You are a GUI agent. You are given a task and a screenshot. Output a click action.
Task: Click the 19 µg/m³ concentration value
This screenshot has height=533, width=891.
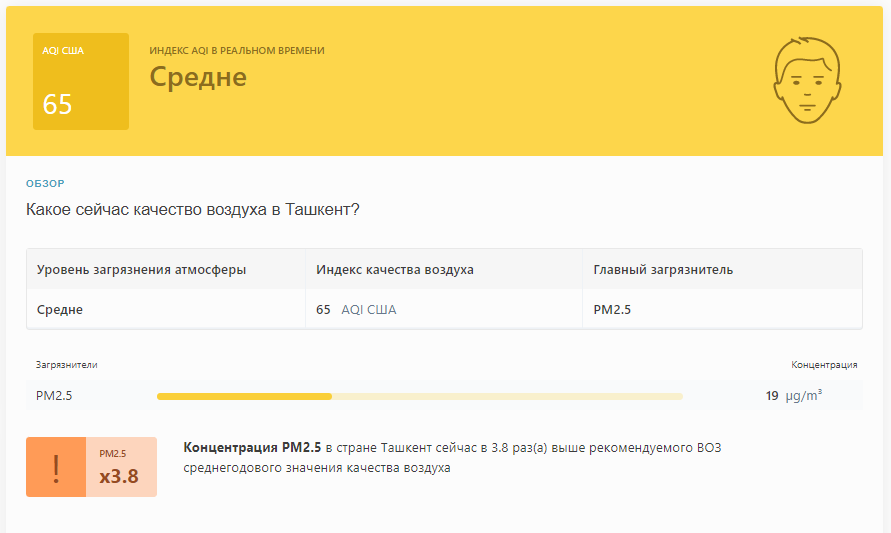pos(794,395)
